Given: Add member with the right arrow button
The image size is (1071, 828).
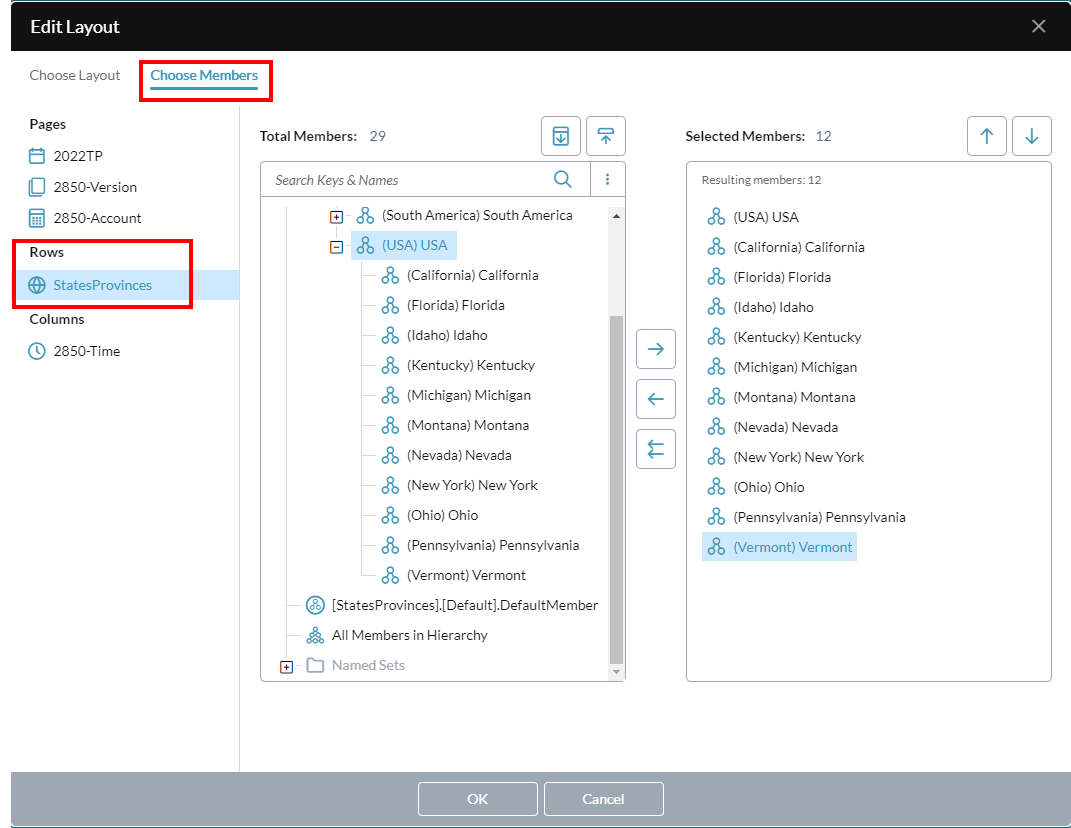Looking at the screenshot, I should pos(656,349).
